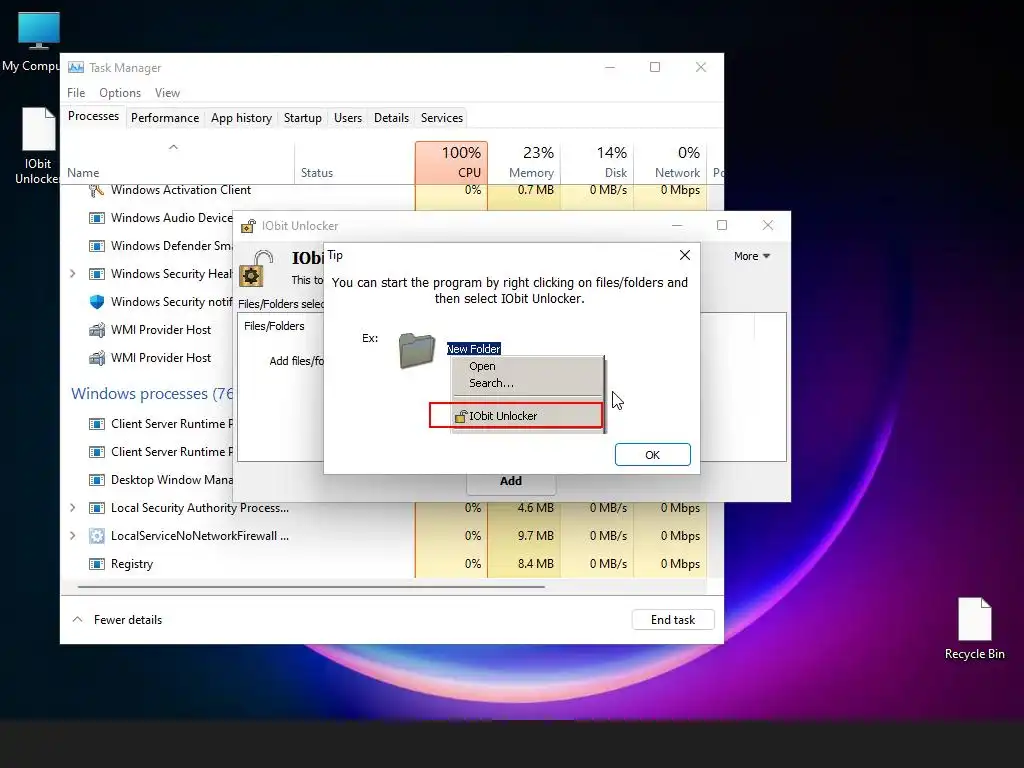Switch to the Startup tab
1024x768 pixels.
click(x=302, y=118)
